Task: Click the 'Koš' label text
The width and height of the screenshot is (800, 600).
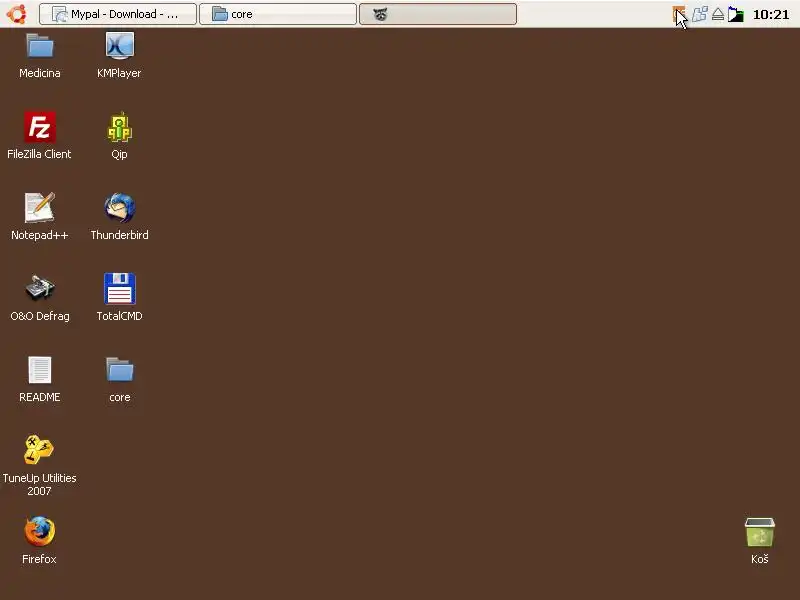Action: click(x=760, y=559)
